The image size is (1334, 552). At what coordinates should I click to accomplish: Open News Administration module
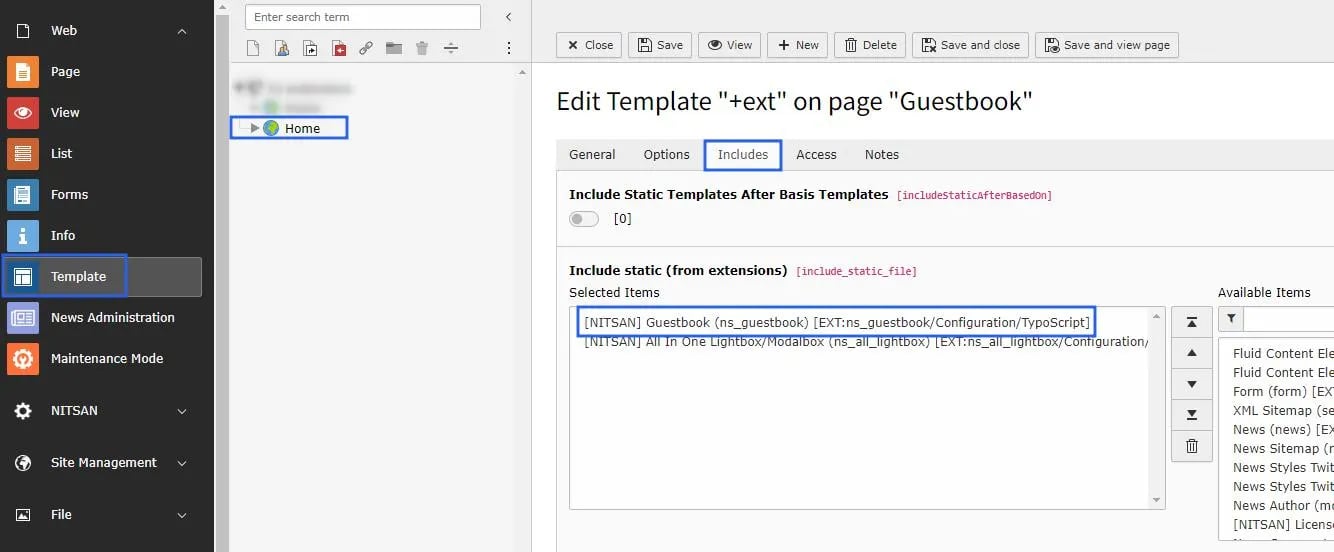pyautogui.click(x=112, y=318)
